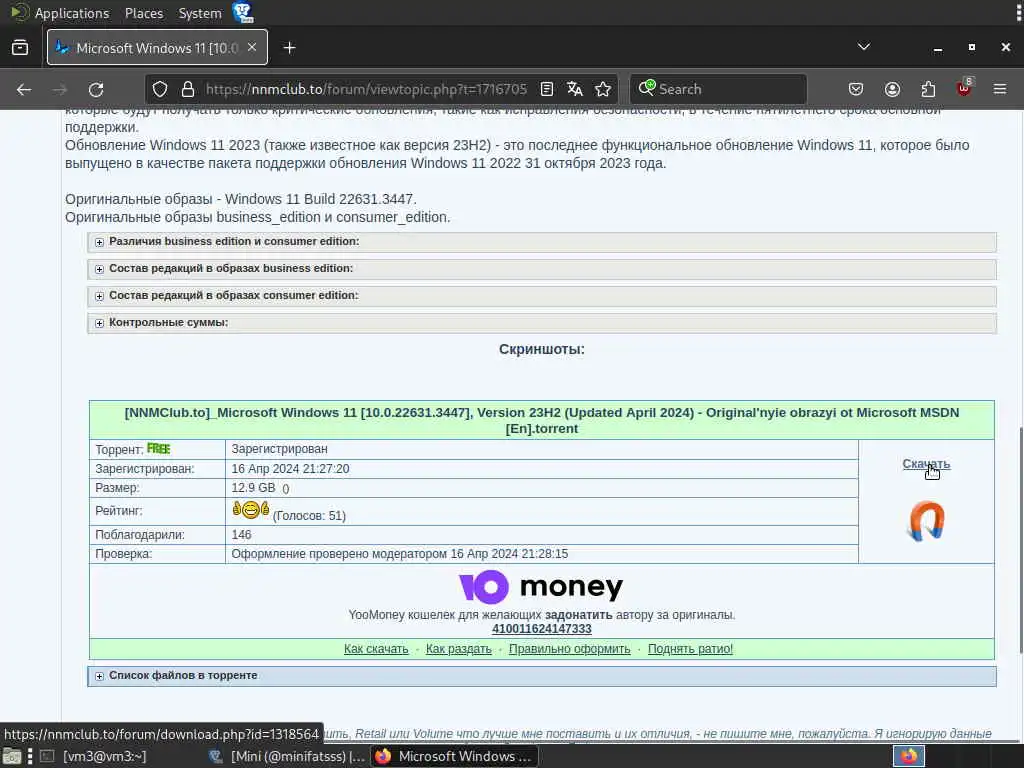Click the page vertical scrollbar thumb
1024x768 pixels.
1020,539
